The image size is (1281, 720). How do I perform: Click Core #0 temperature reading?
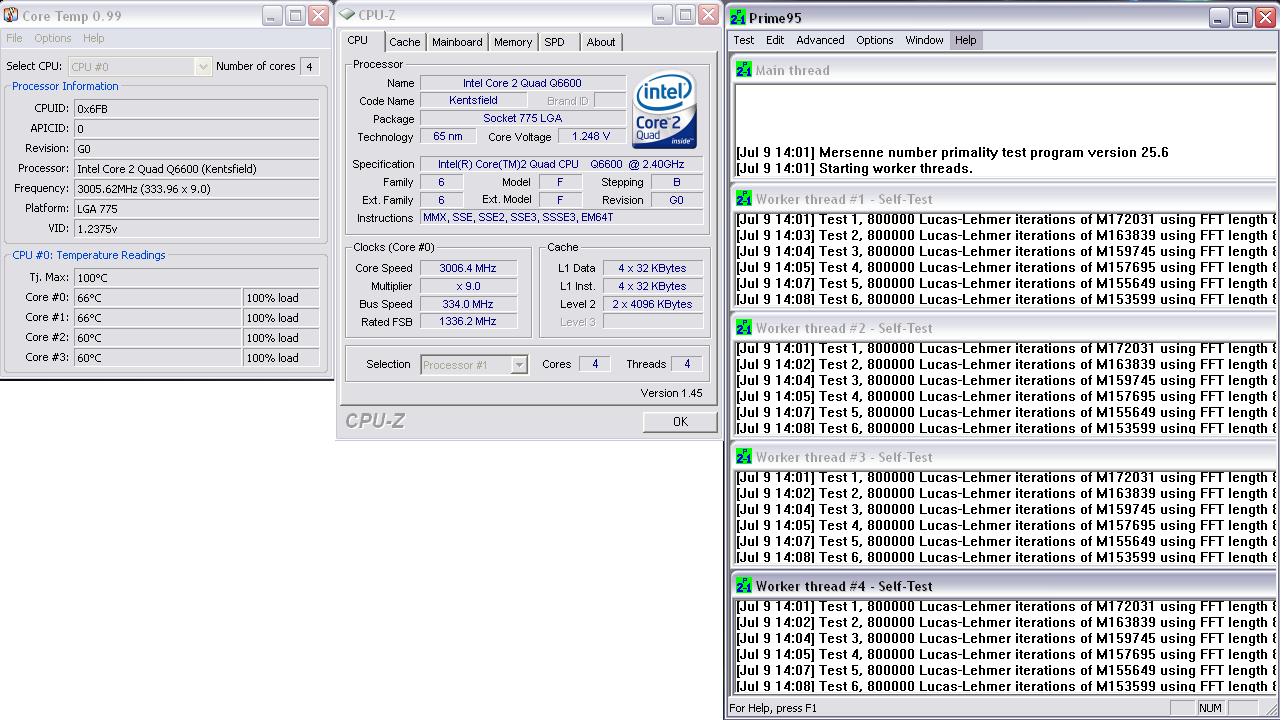(158, 298)
